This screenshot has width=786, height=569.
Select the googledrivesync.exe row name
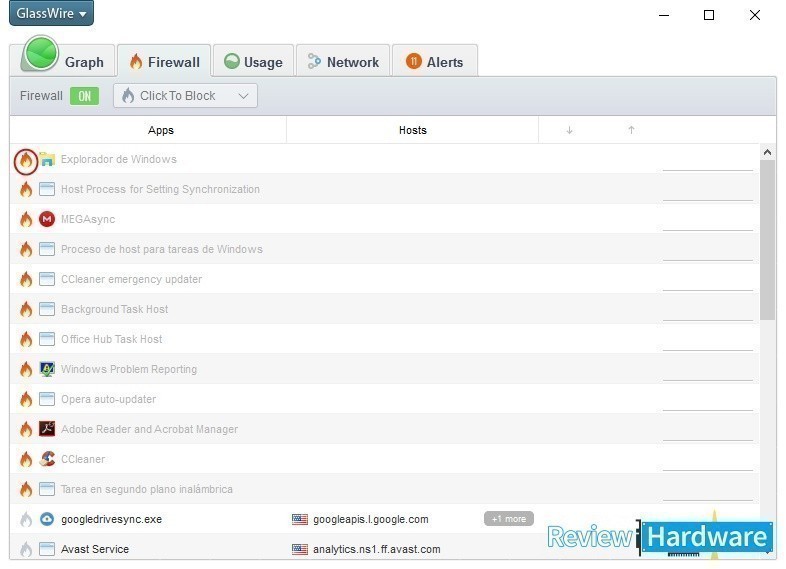pyautogui.click(x=111, y=519)
